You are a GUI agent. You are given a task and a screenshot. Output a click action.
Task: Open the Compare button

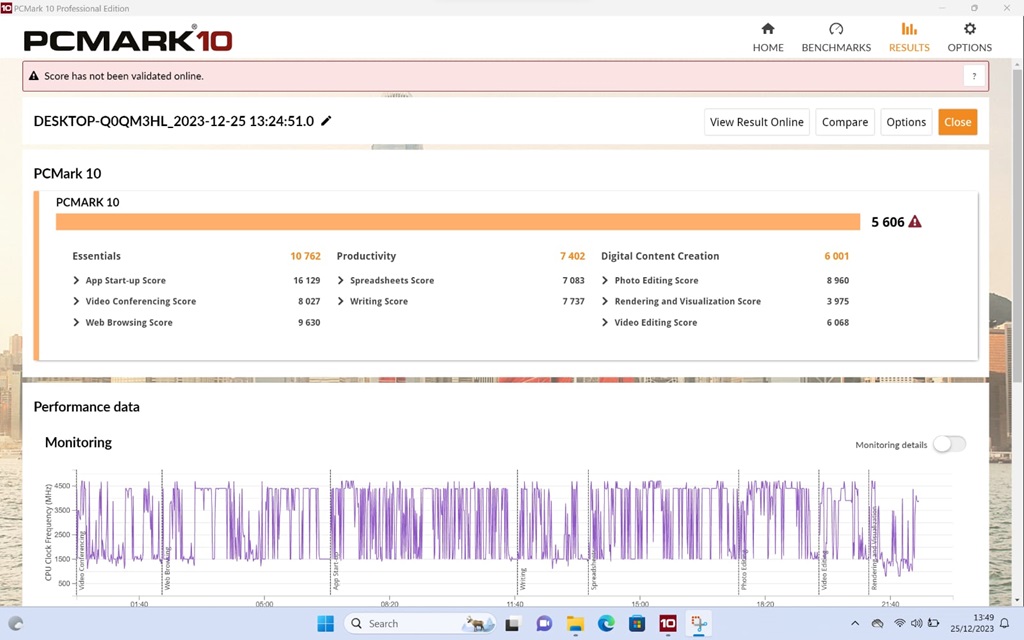[x=845, y=122]
